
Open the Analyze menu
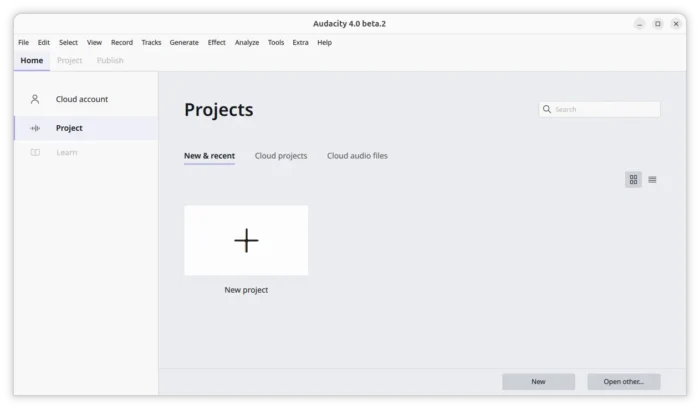[x=247, y=42]
